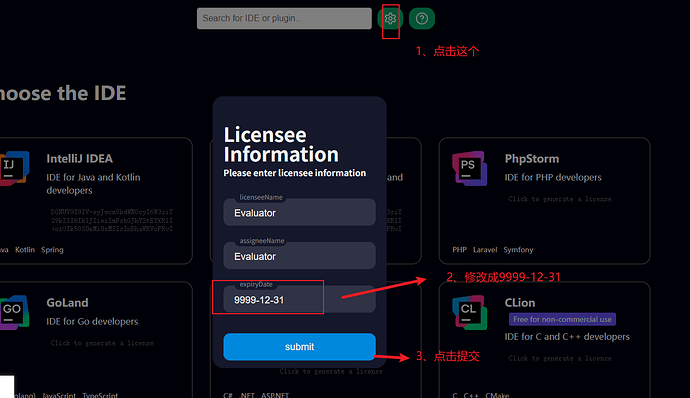Edit the expiryDate field showing 9999-12-31

[x=299, y=299]
